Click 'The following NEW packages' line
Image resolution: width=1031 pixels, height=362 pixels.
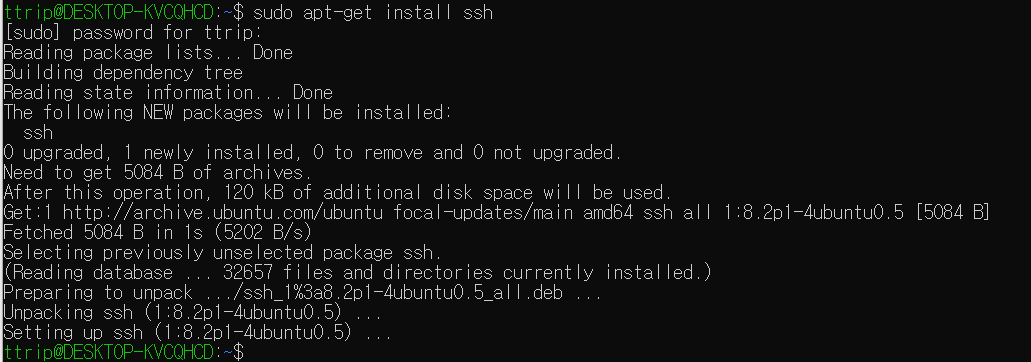pyautogui.click(x=228, y=112)
